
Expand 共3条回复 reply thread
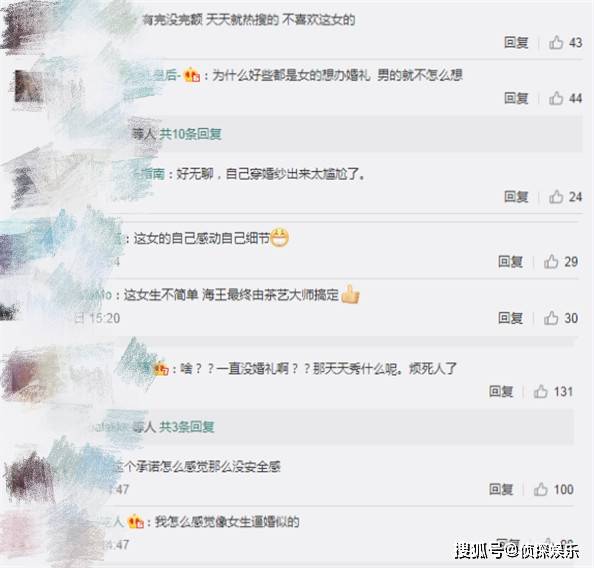coord(187,427)
